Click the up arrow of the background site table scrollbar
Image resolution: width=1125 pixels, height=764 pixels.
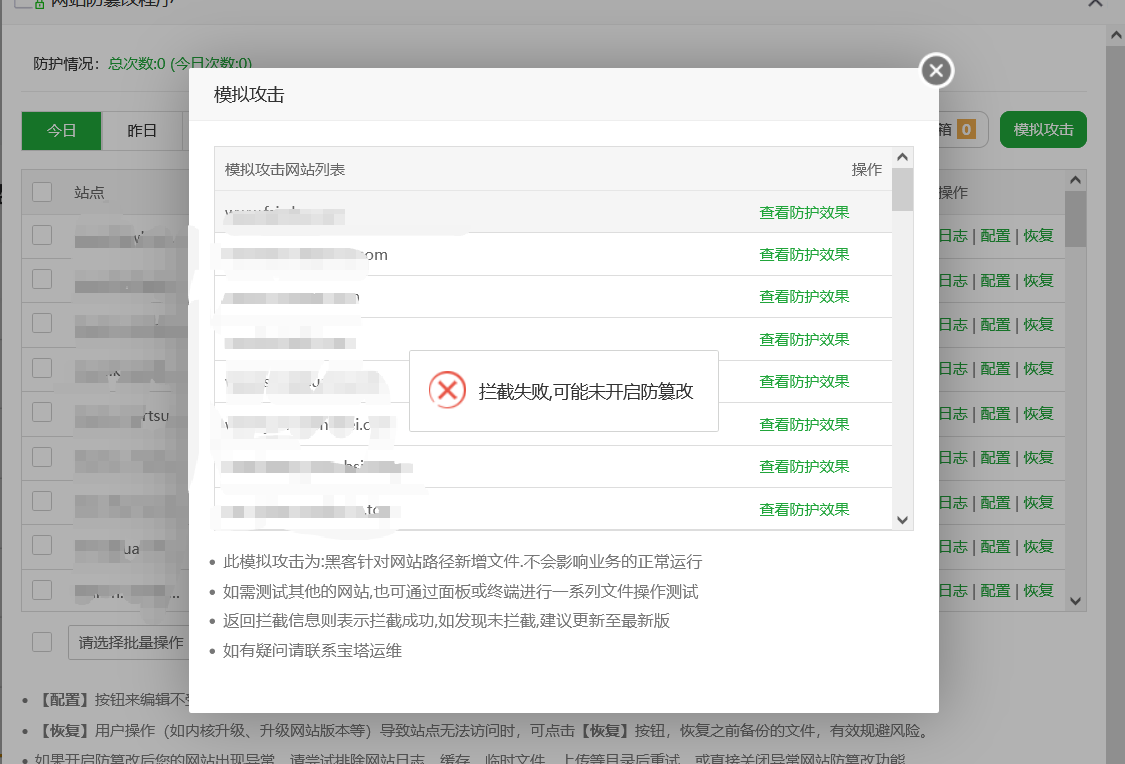point(1075,180)
